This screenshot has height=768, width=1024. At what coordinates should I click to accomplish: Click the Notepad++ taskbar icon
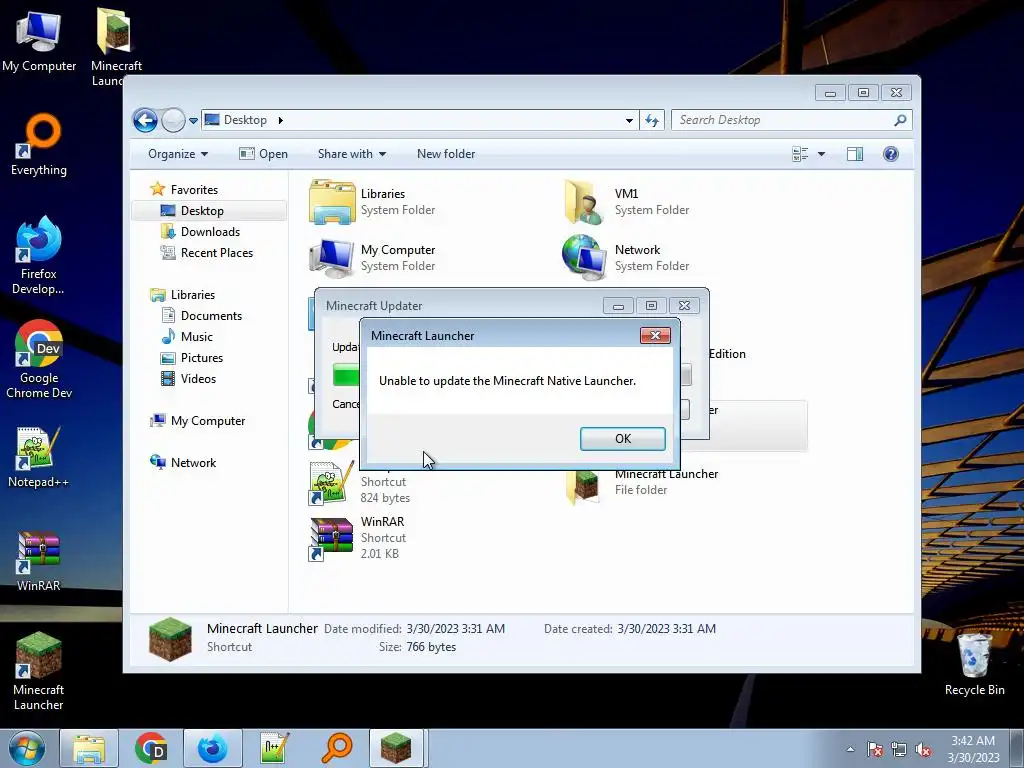[274, 748]
